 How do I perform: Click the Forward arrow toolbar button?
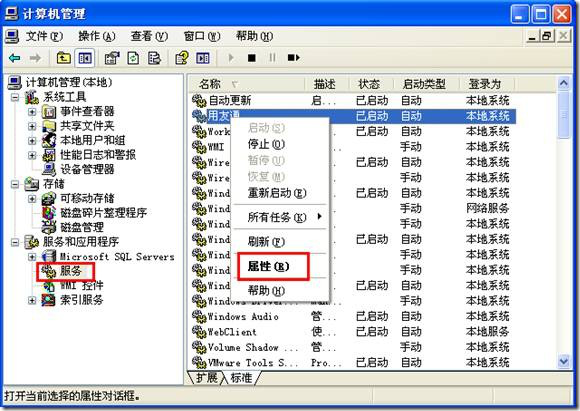click(x=35, y=58)
